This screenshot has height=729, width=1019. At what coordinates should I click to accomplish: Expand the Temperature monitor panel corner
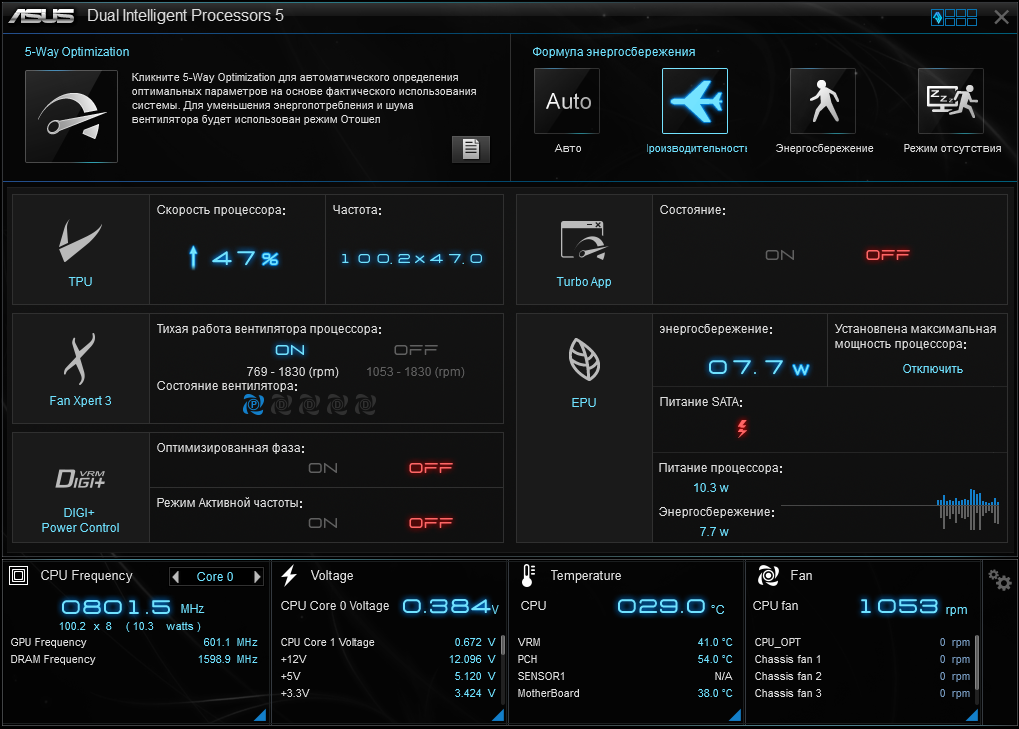[735, 715]
